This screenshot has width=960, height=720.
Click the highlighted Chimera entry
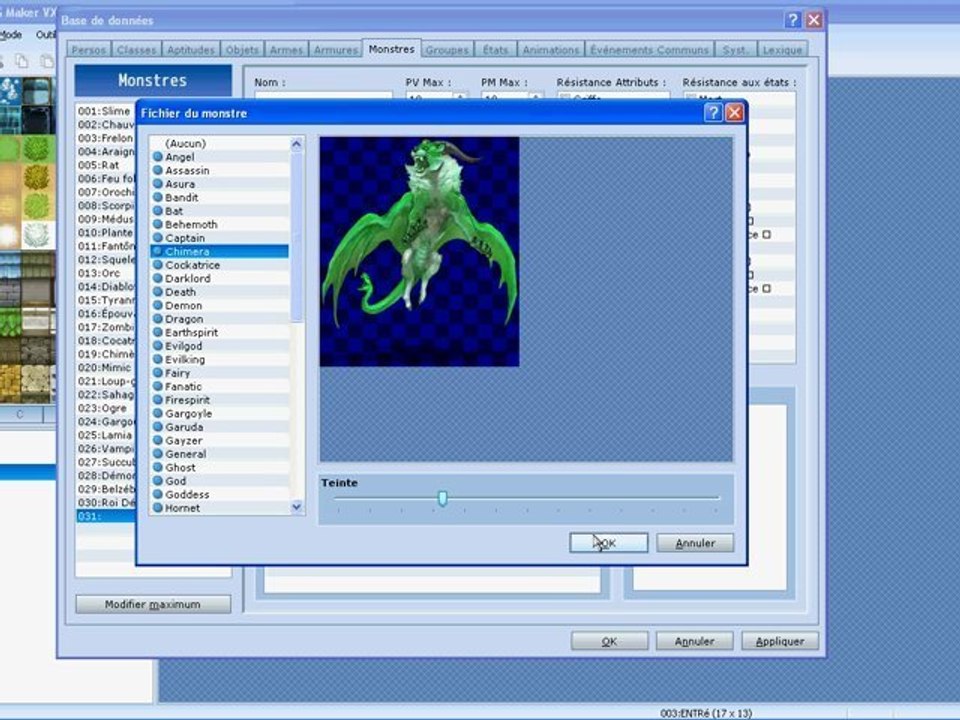tap(220, 251)
